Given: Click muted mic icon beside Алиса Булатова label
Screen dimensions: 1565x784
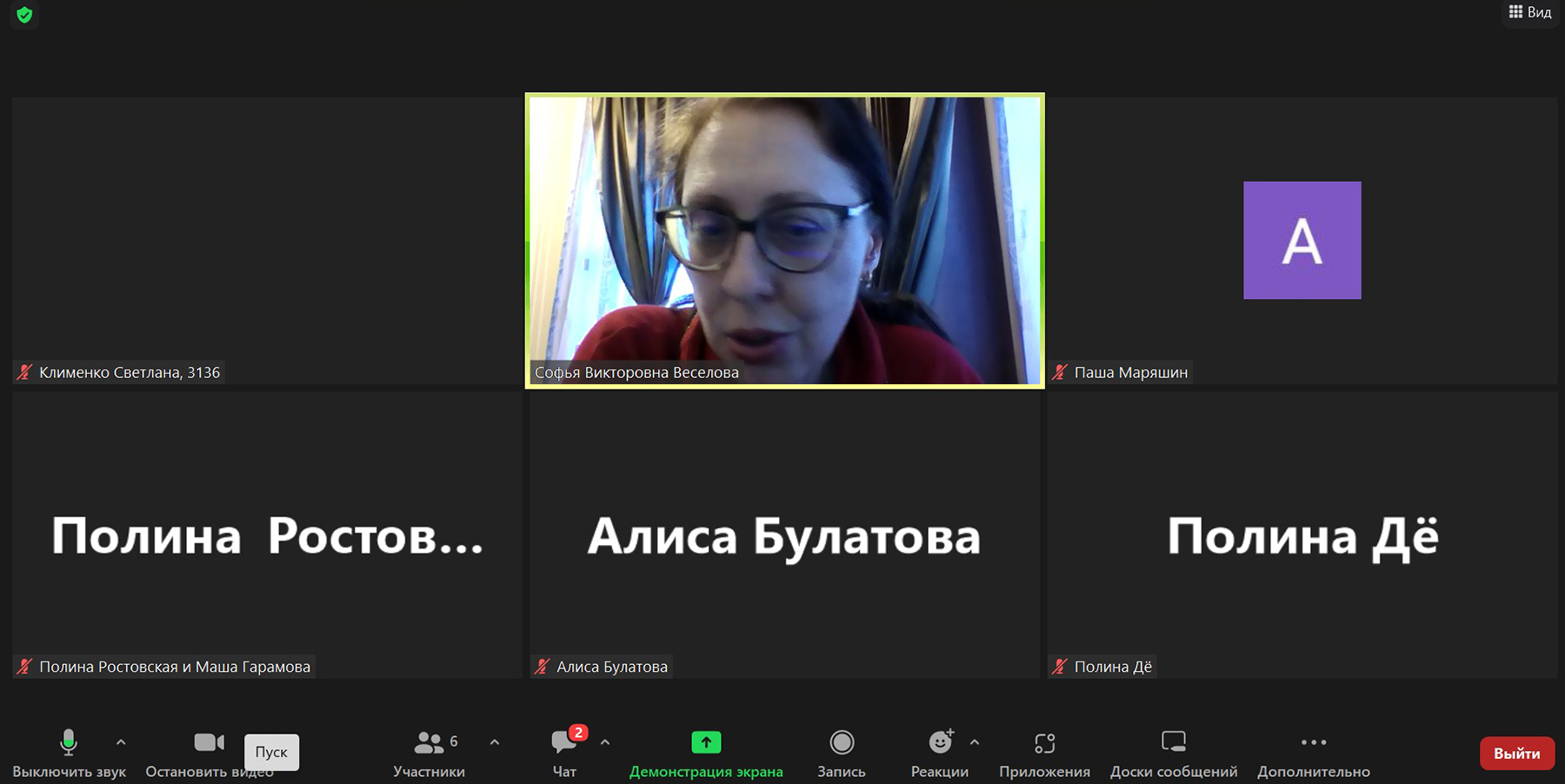Looking at the screenshot, I should point(543,667).
